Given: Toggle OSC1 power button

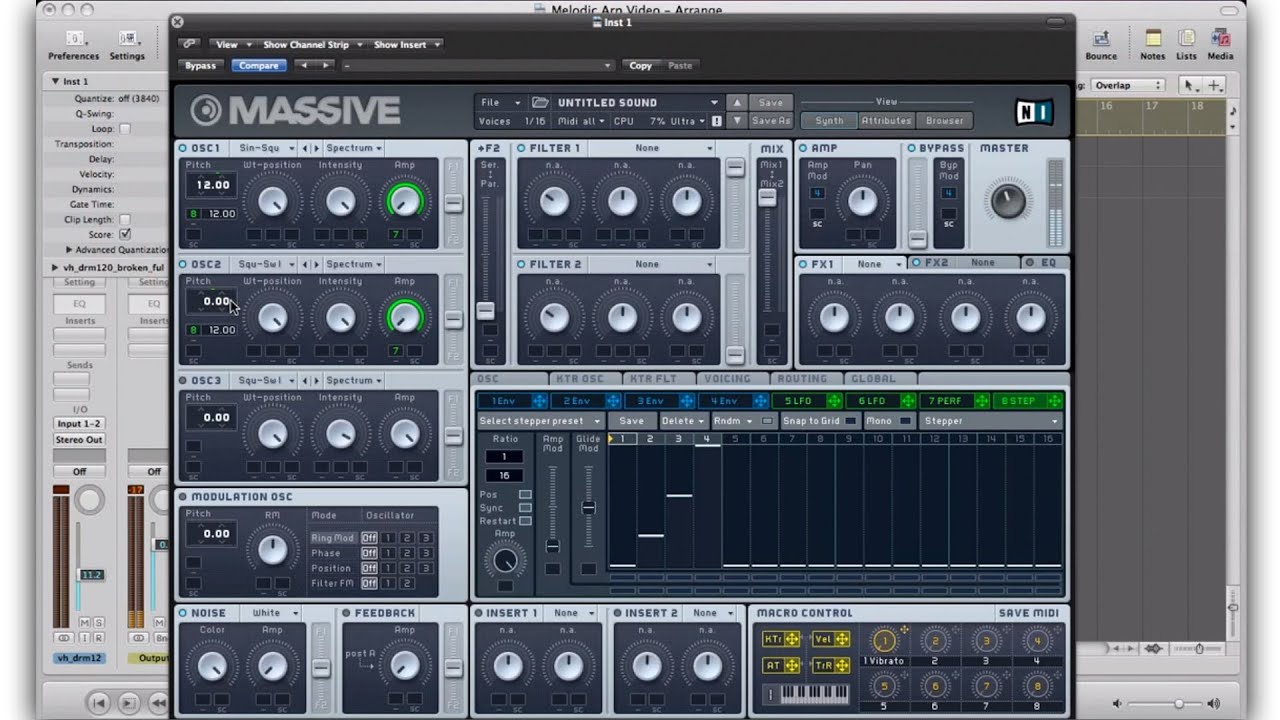Looking at the screenshot, I should tap(183, 148).
